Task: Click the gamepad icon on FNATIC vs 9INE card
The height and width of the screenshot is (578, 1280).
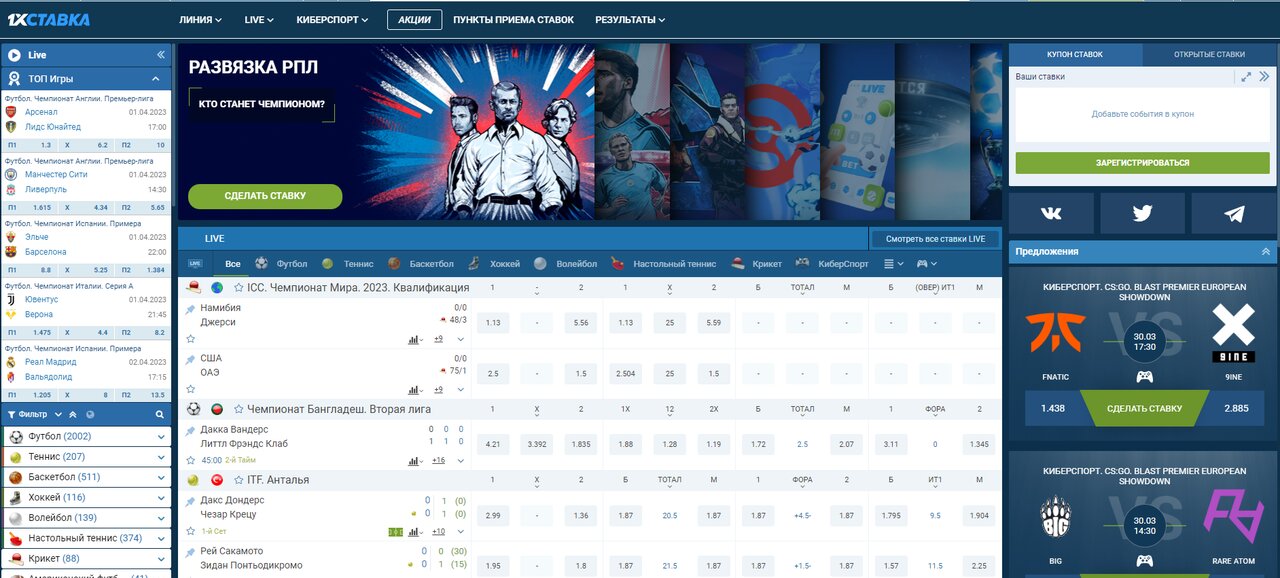Action: pos(1144,377)
